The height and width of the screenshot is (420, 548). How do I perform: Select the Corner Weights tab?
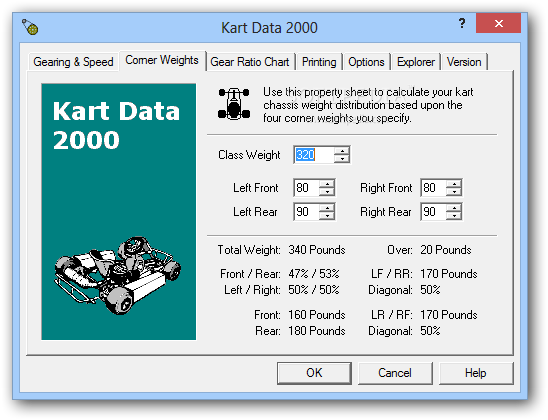pyautogui.click(x=162, y=60)
